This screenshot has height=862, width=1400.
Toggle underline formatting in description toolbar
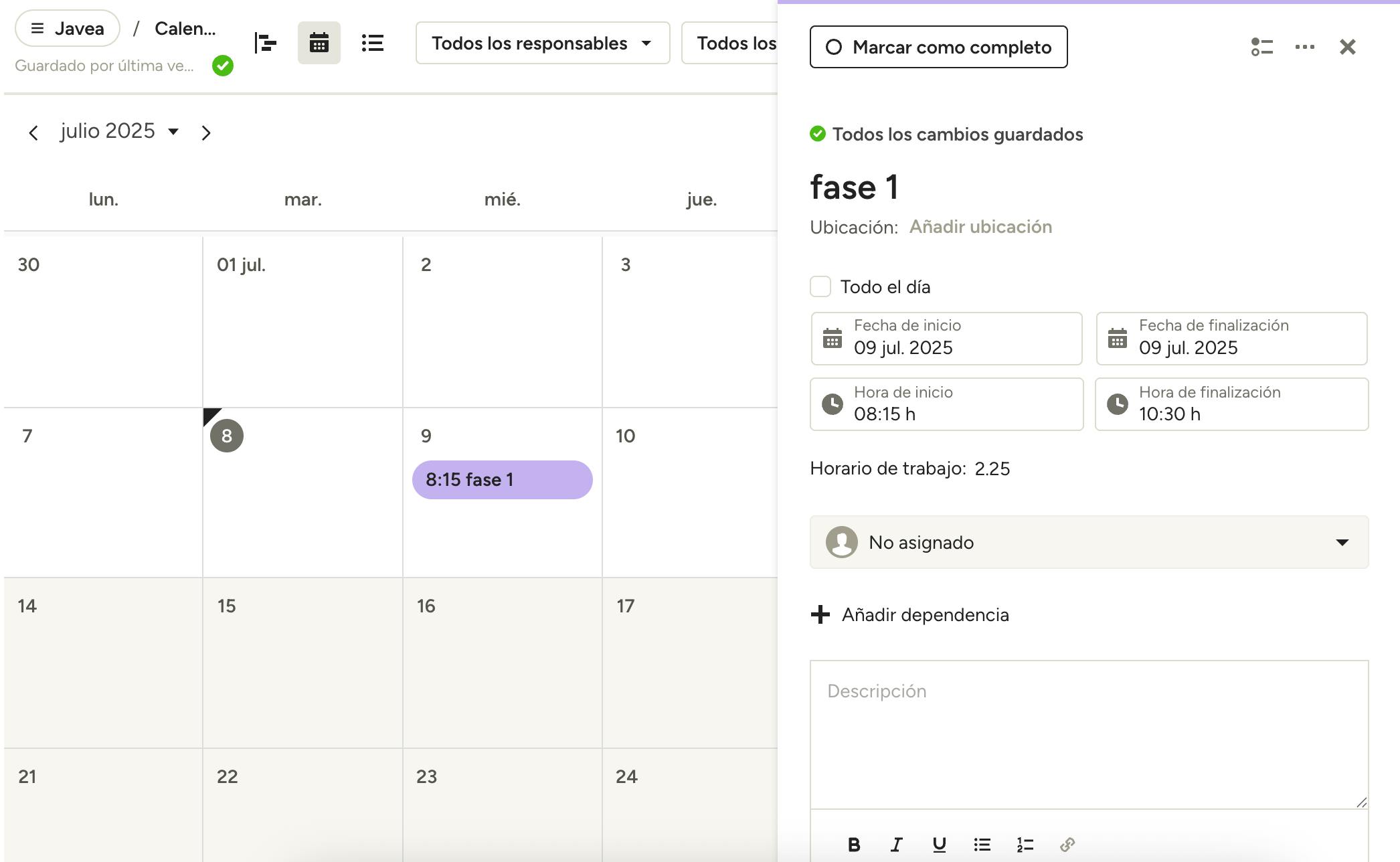[939, 845]
